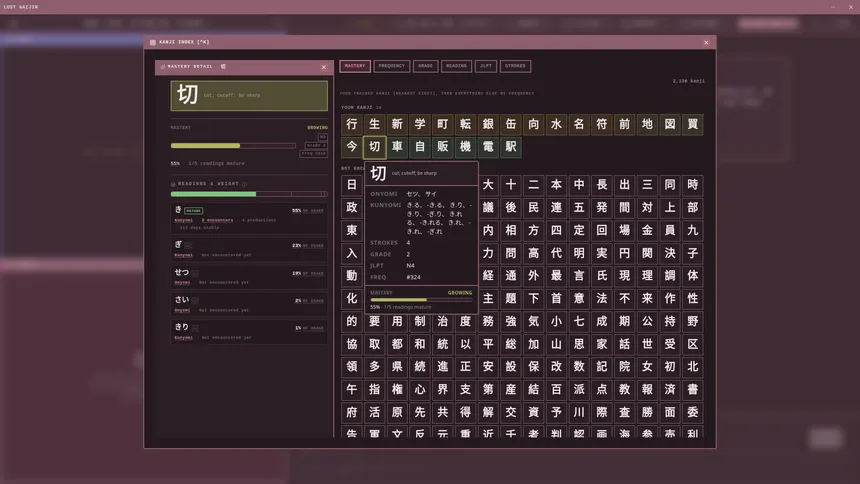Open the 九 kanji tile
Image resolution: width=860 pixels, height=484 pixels.
pos(693,230)
